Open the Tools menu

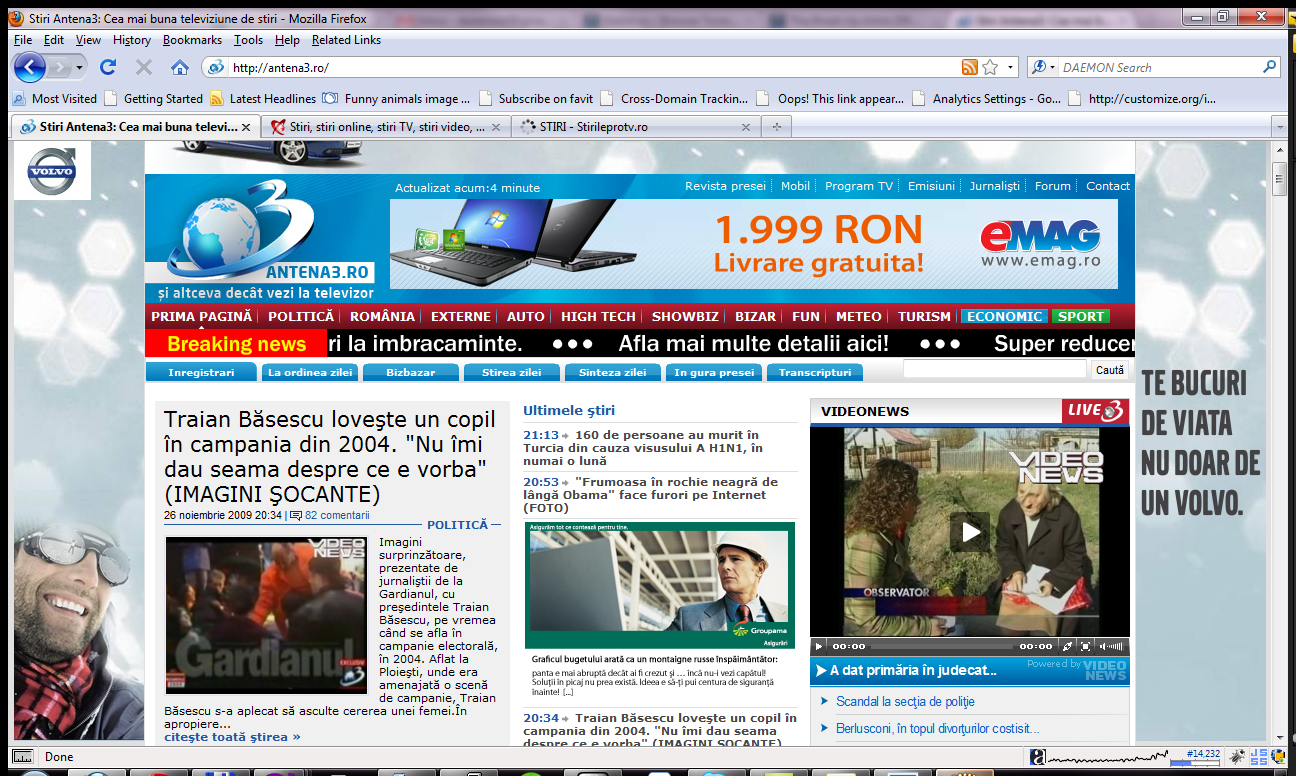click(249, 40)
